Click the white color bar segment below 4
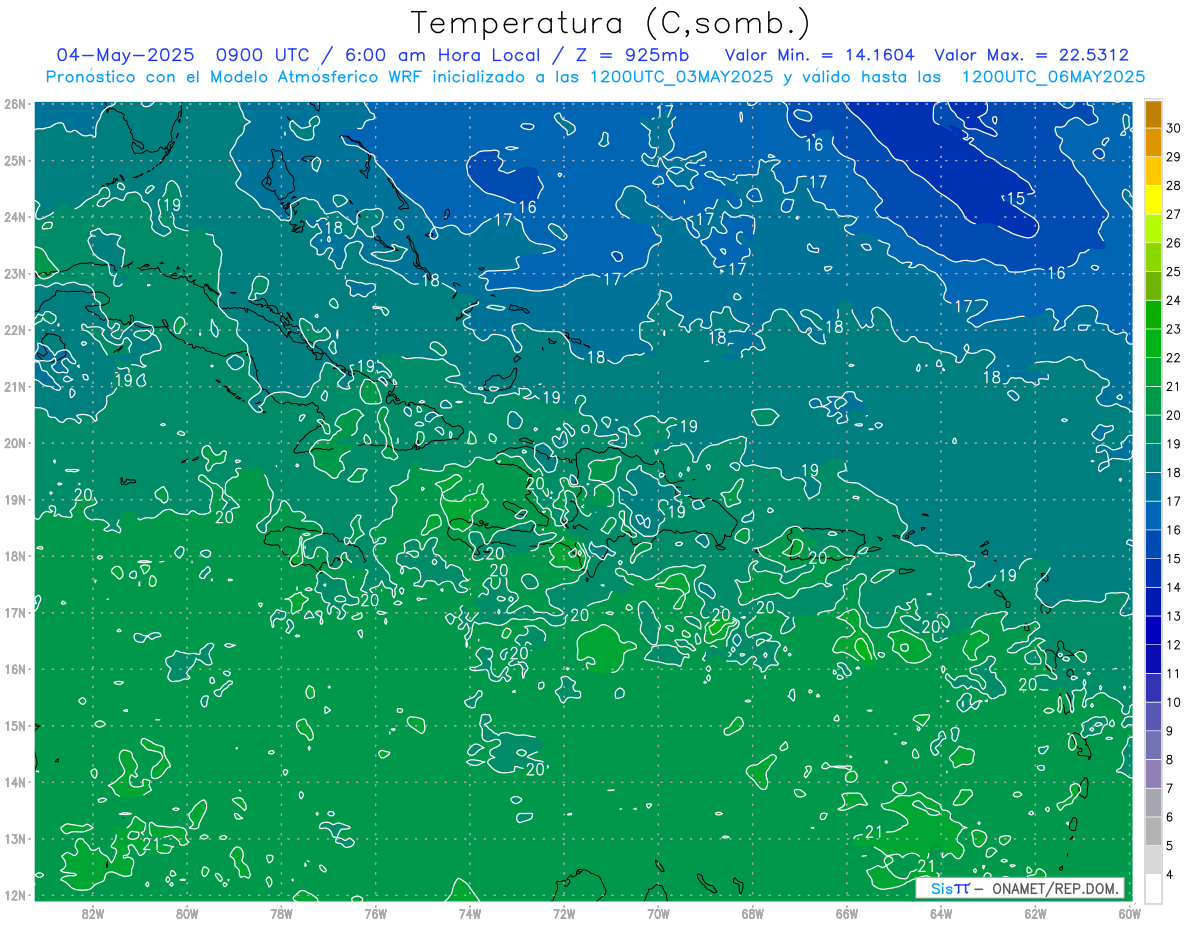The height and width of the screenshot is (927, 1200). (x=1153, y=888)
